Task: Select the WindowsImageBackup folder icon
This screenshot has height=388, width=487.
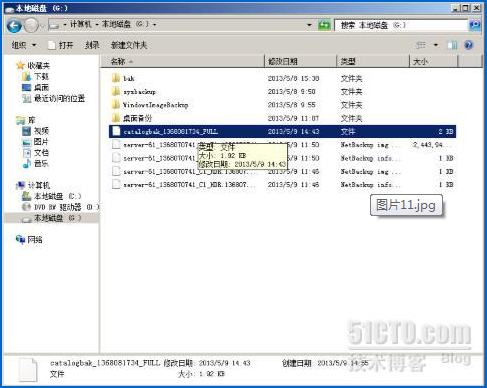Action: pyautogui.click(x=116, y=105)
